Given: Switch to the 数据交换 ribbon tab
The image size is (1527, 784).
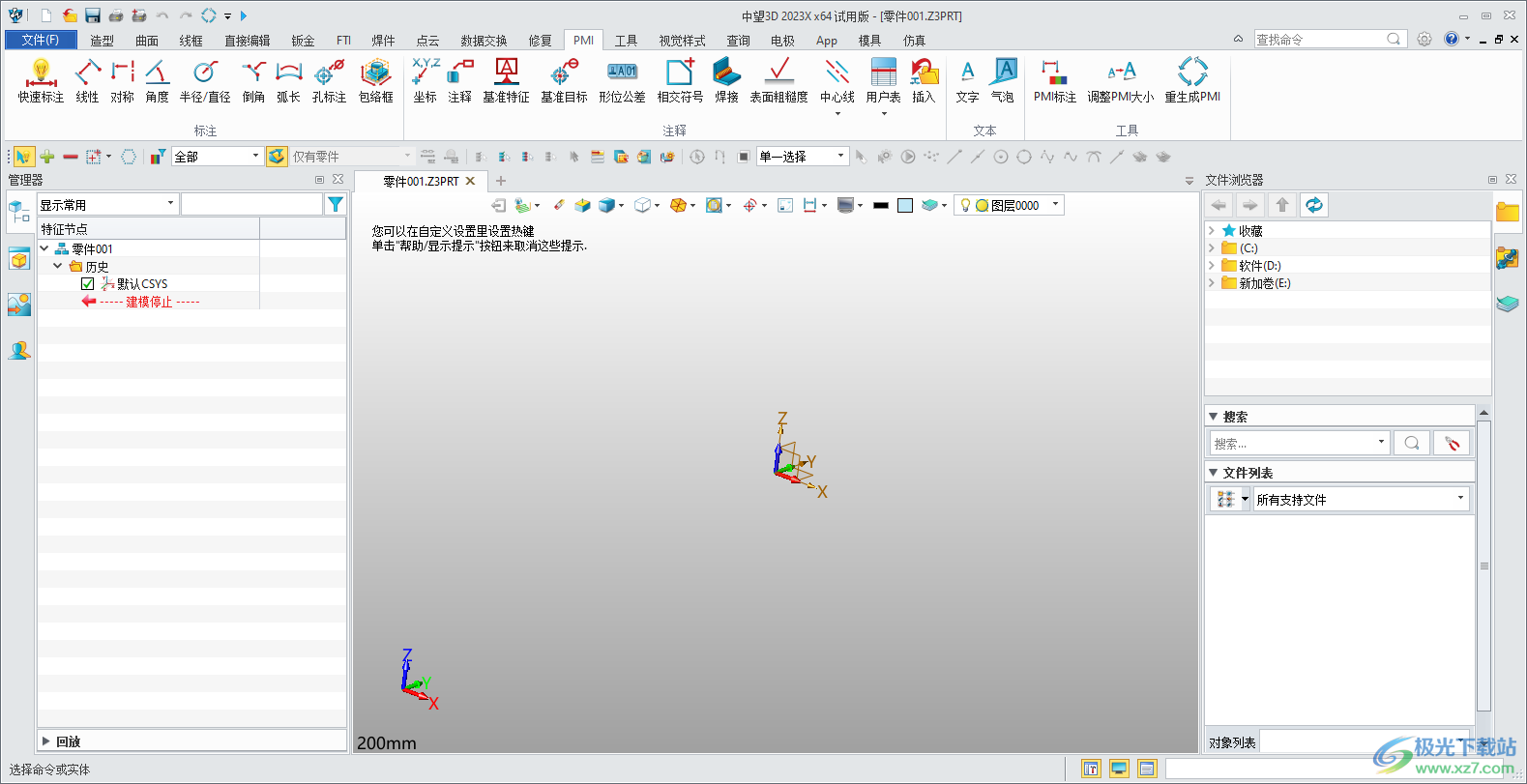Looking at the screenshot, I should point(484,41).
